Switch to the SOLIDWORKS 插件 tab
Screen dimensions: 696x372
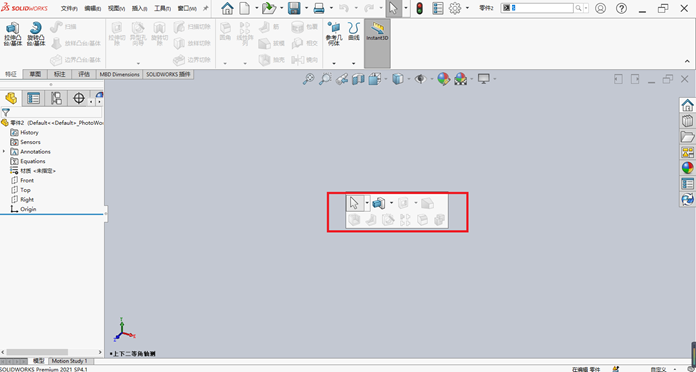point(168,75)
